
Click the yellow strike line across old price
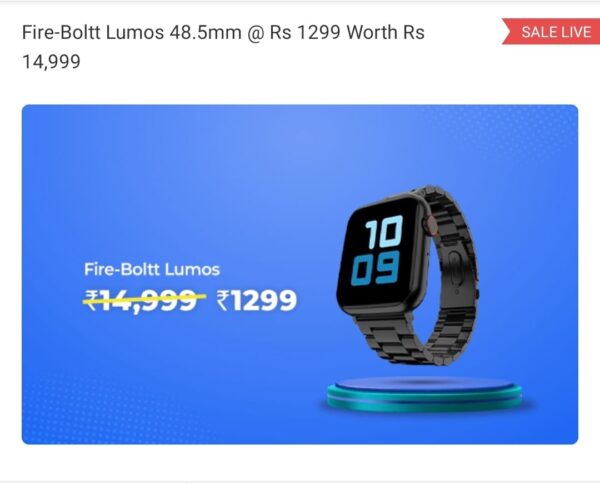[145, 298]
